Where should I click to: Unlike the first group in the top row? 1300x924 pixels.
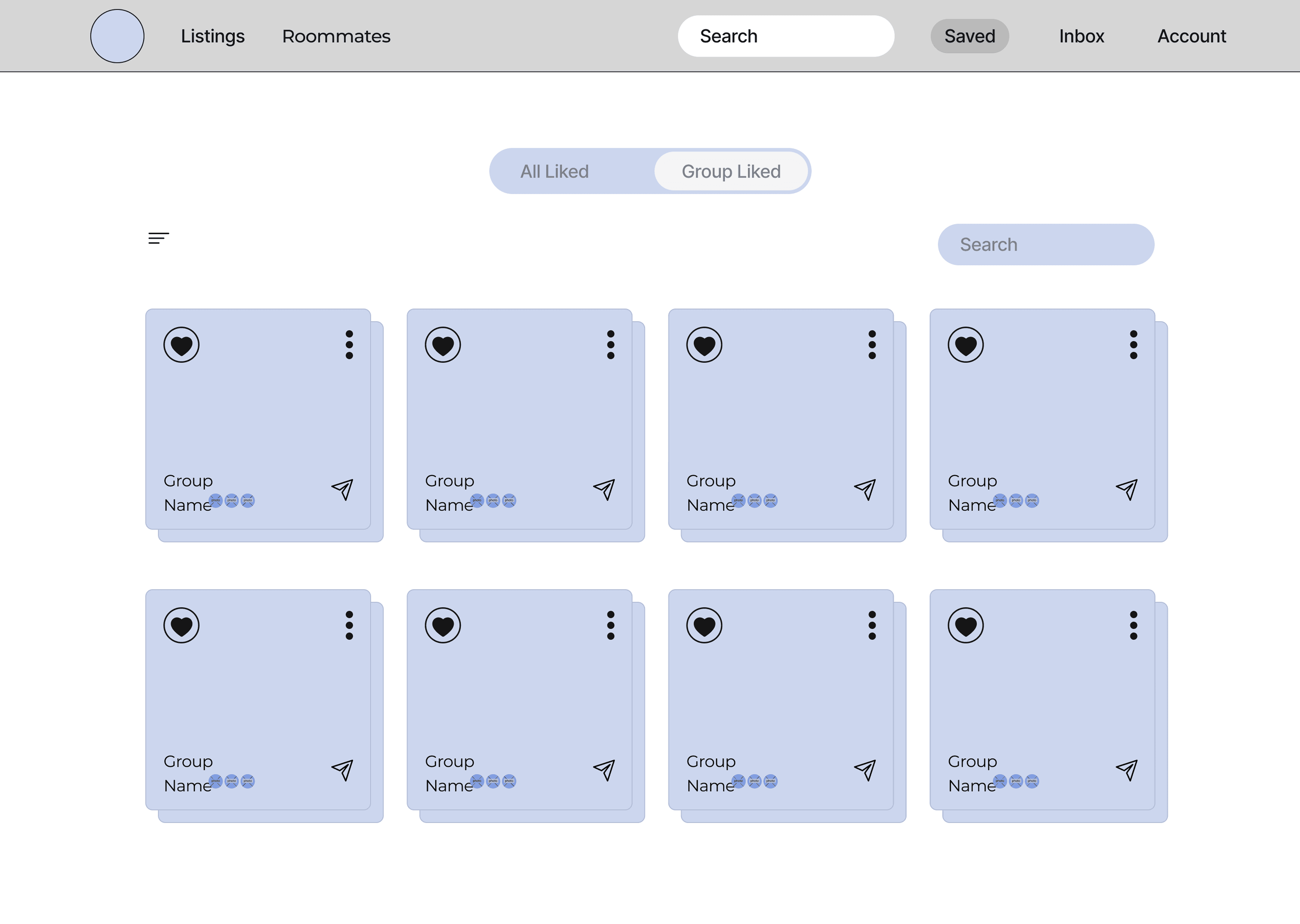pos(181,345)
